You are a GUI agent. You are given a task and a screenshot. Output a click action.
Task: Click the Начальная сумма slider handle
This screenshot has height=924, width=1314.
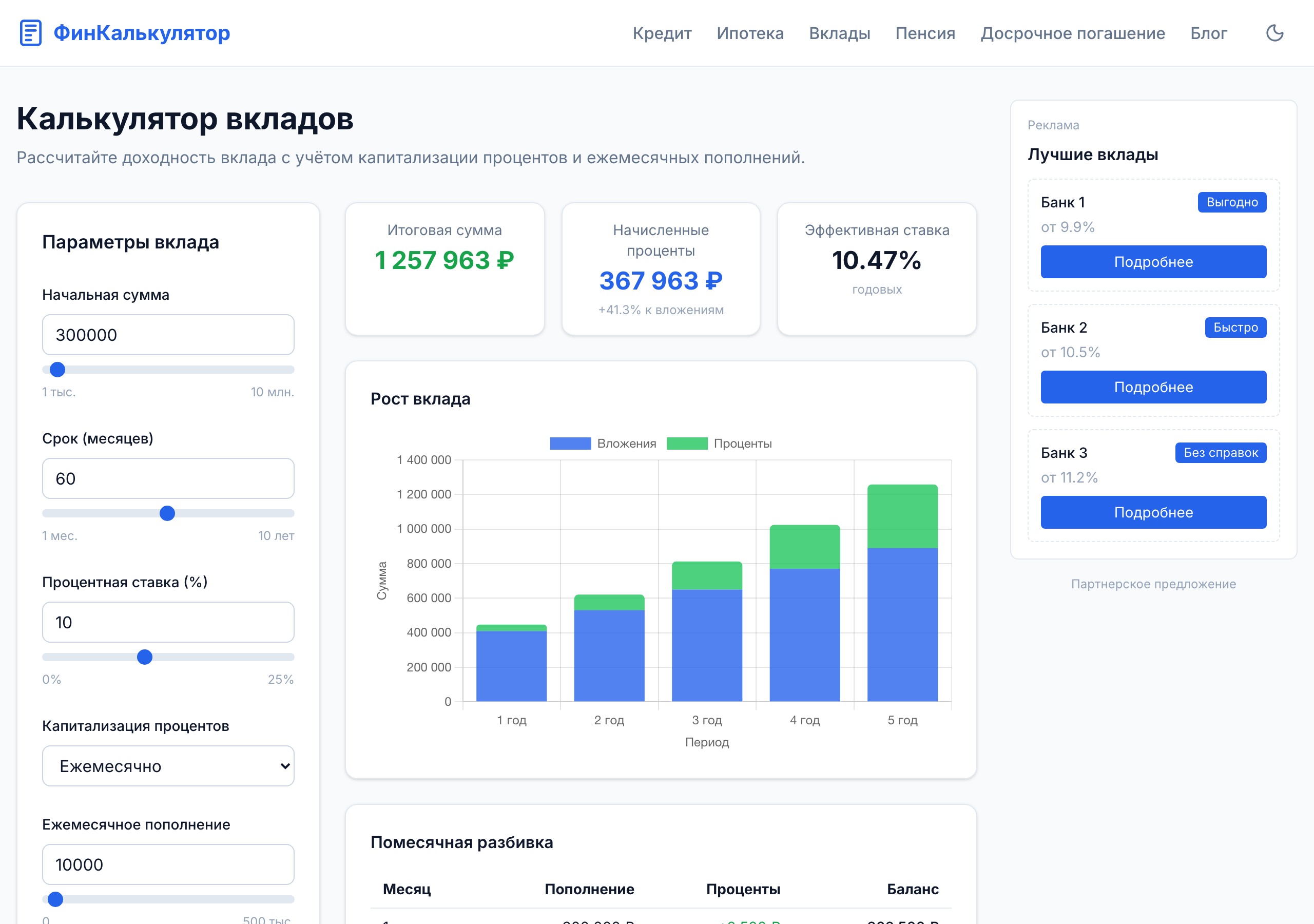57,370
